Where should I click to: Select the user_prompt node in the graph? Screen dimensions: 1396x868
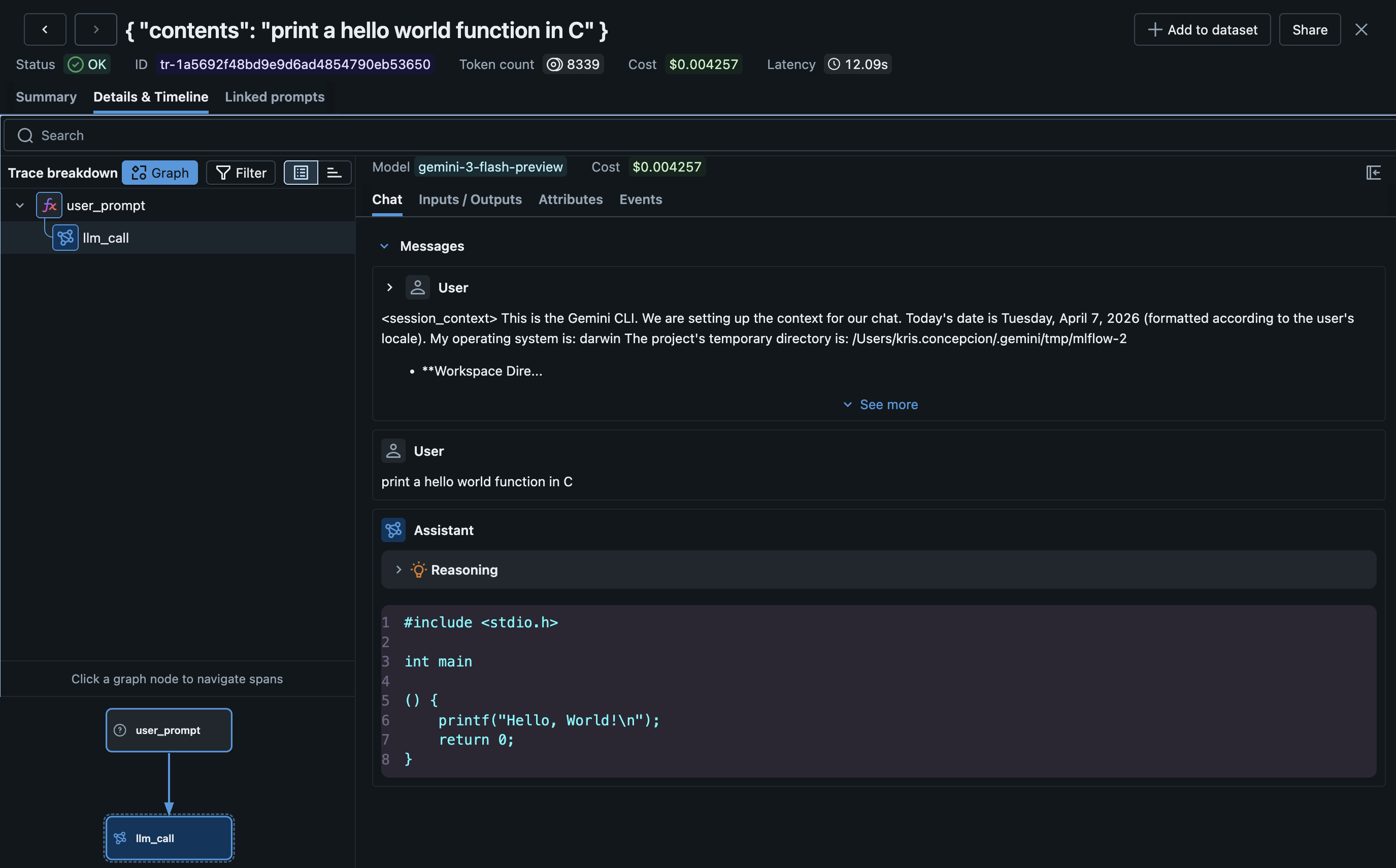tap(169, 730)
